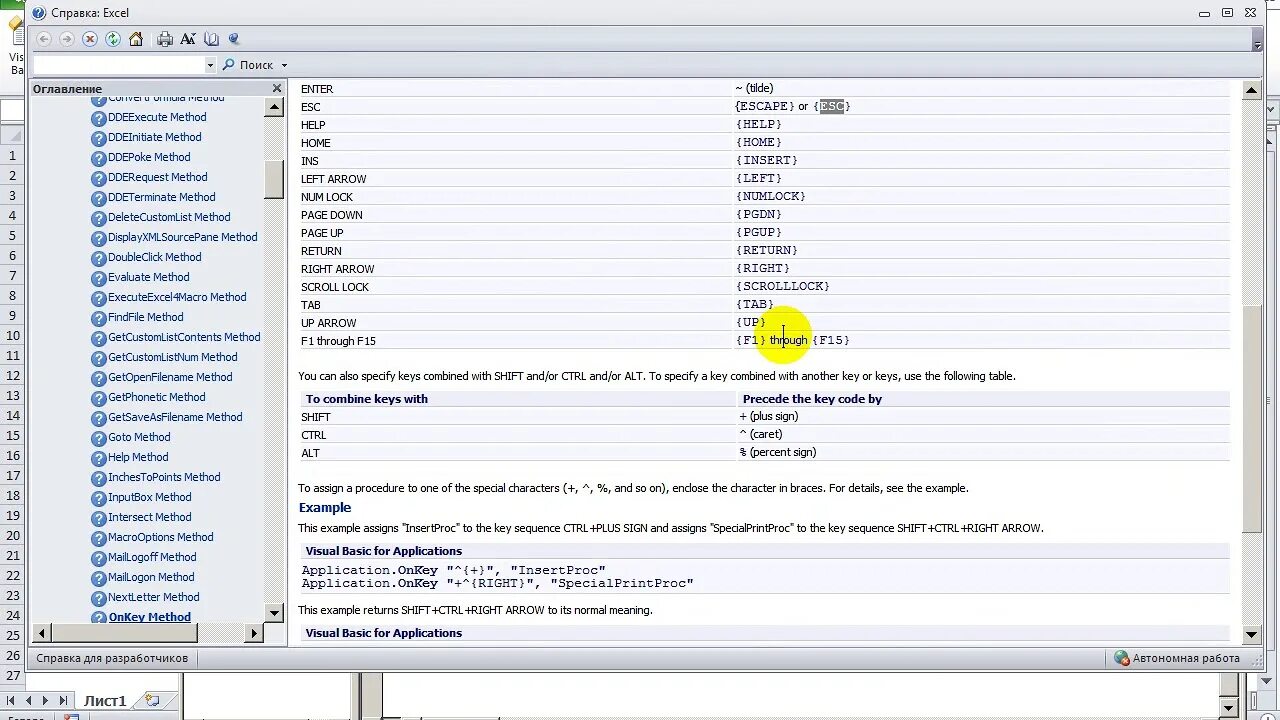Select the OnKey Method topic
This screenshot has height=720, width=1280.
click(x=149, y=617)
